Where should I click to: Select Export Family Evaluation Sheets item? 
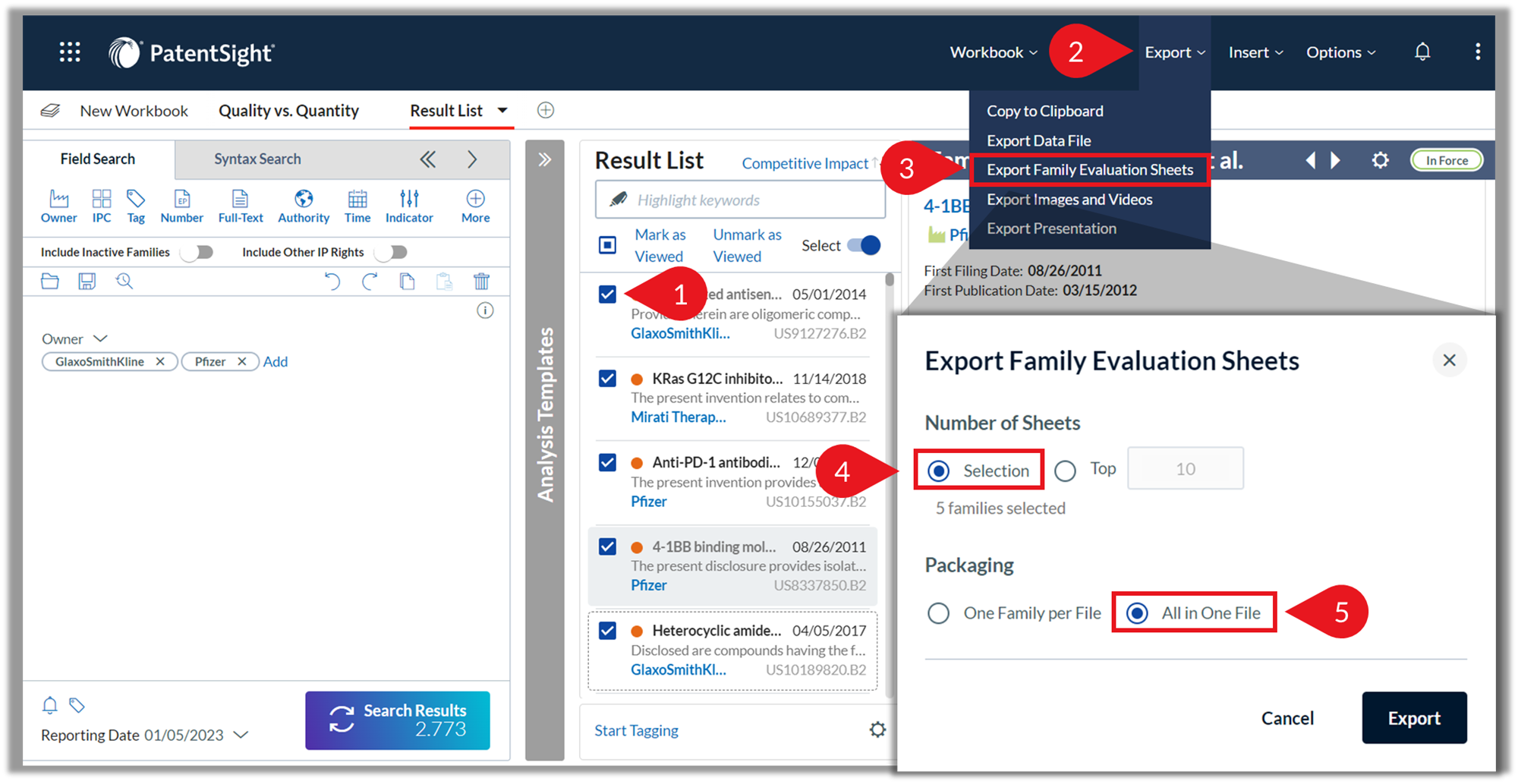pyautogui.click(x=1090, y=170)
